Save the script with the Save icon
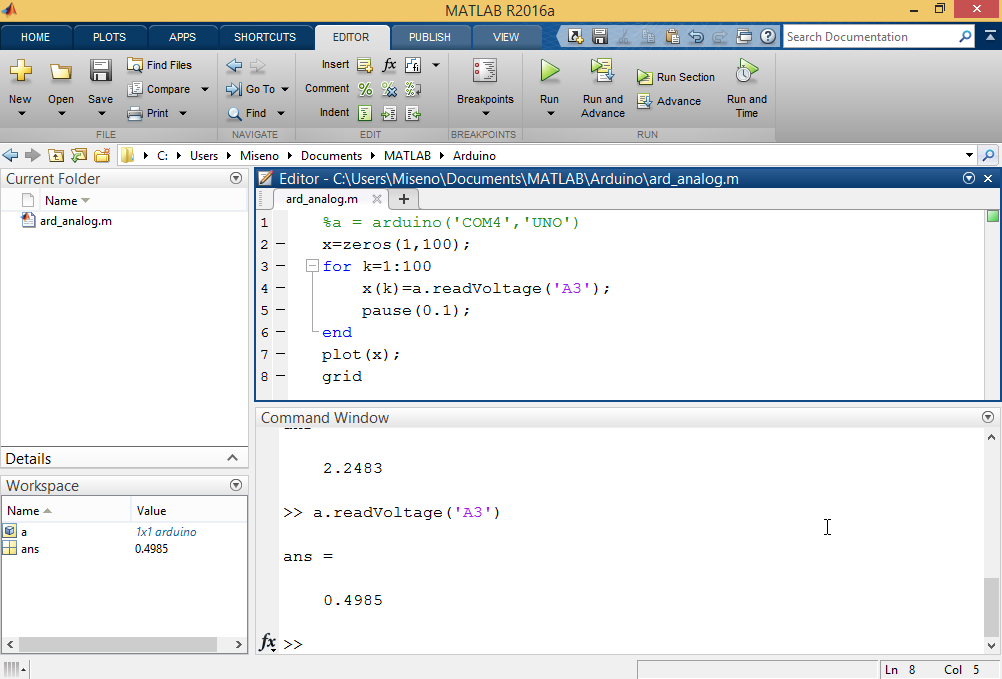Viewport: 1002px width, 679px height. point(100,71)
